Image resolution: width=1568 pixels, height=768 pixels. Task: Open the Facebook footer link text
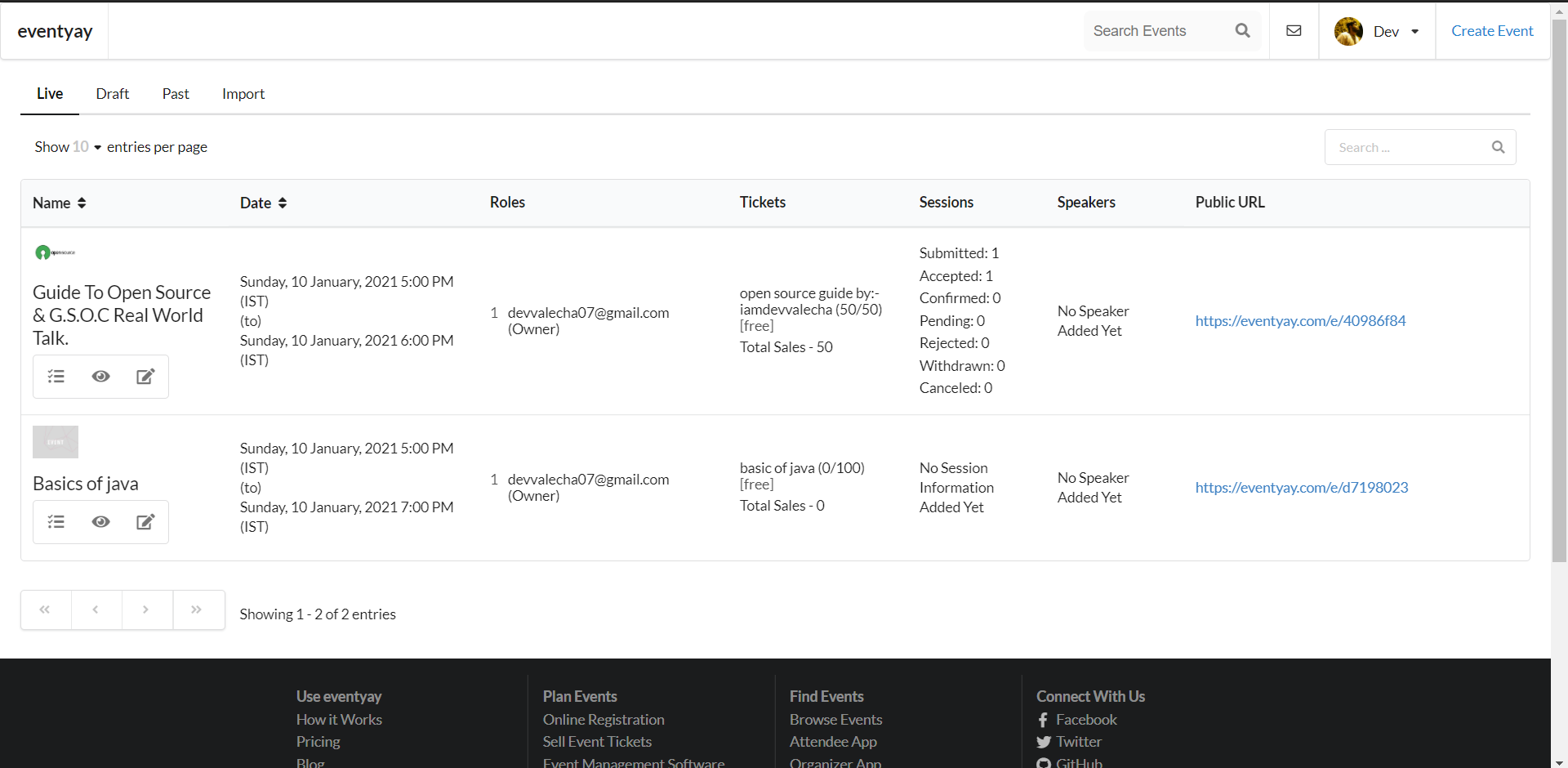[1086, 720]
